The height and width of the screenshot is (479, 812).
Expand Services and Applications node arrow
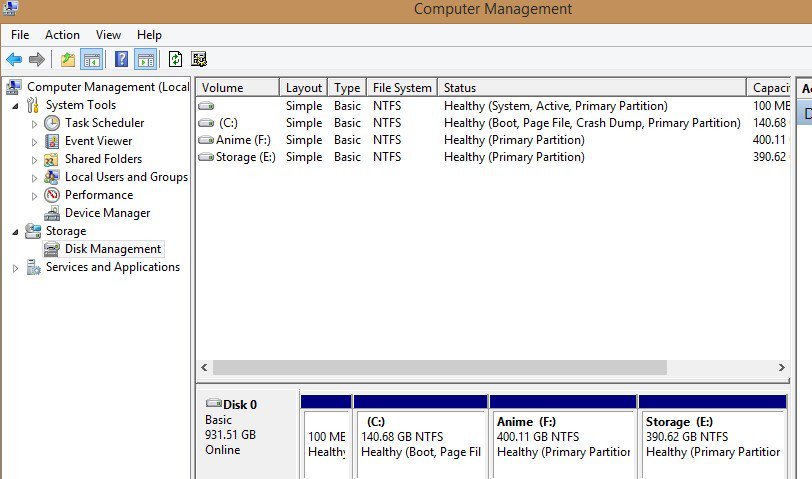(15, 268)
